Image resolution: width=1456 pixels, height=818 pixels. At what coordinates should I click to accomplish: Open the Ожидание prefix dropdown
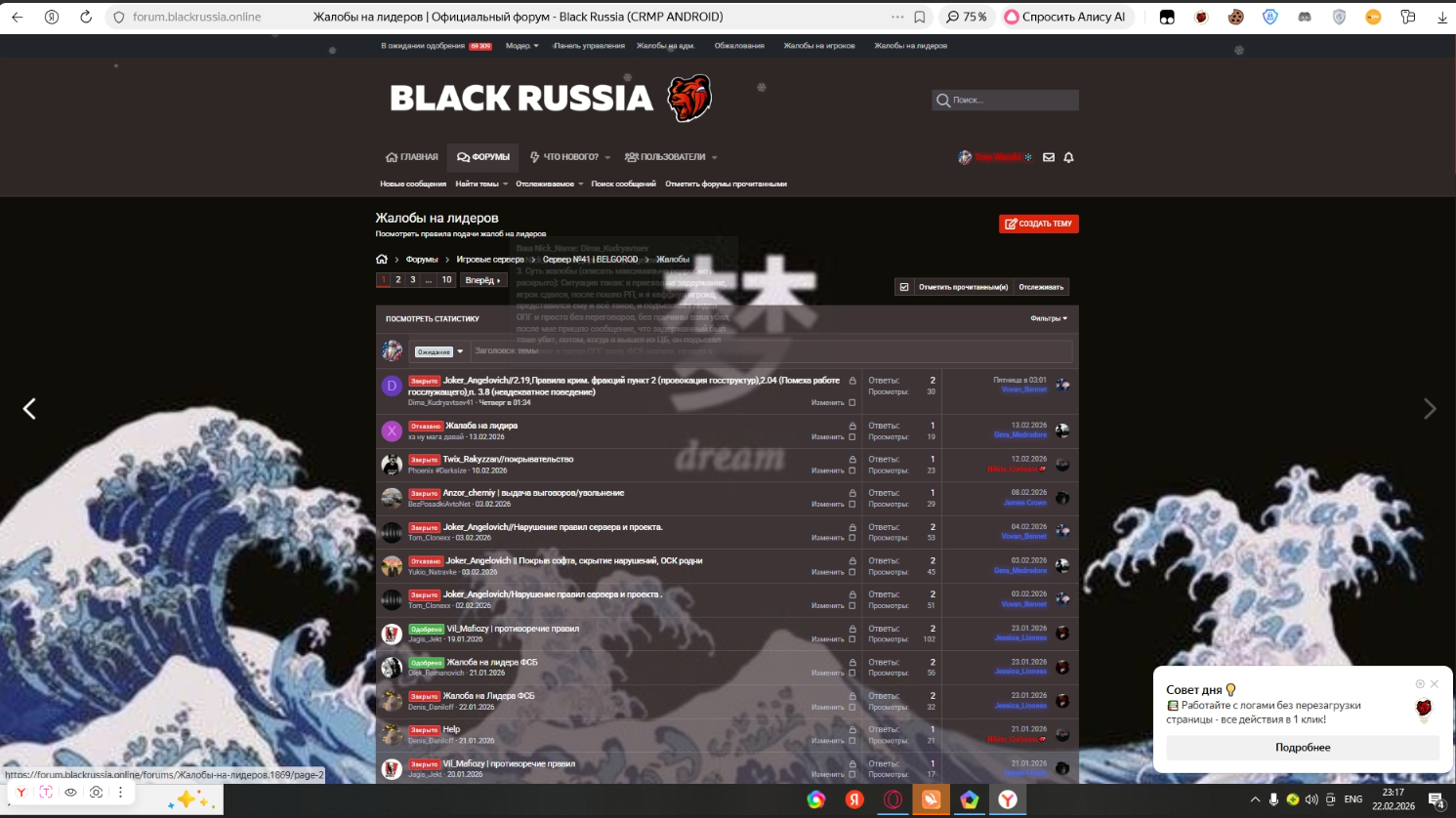(438, 351)
